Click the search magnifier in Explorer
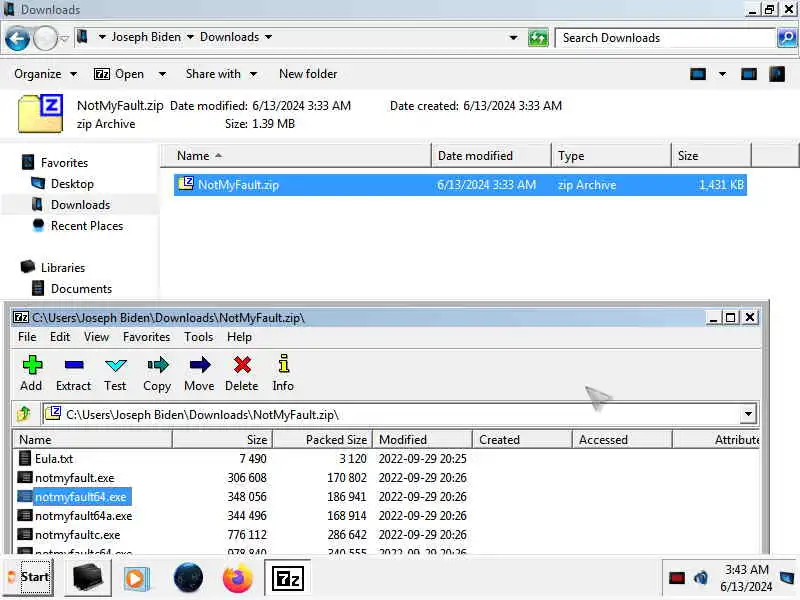Screen dimensions: 800x600 786,38
